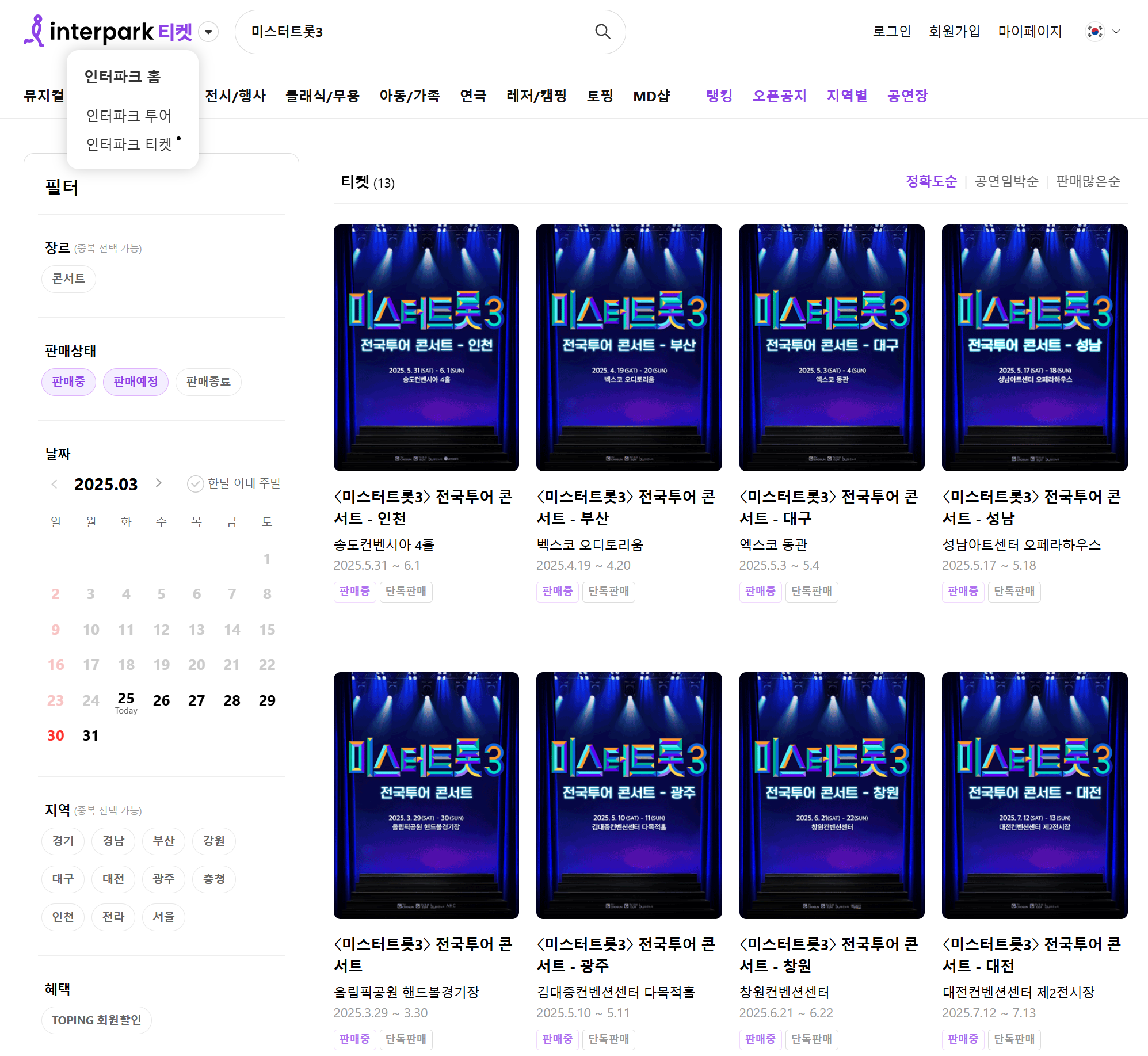Click the search input field
1148x1056 pixels.
pyautogui.click(x=414, y=32)
